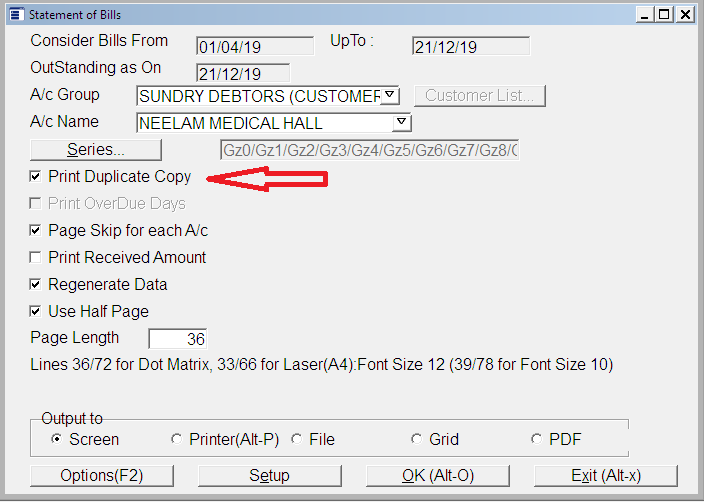
Task: Click the Series... button
Action: tap(96, 150)
